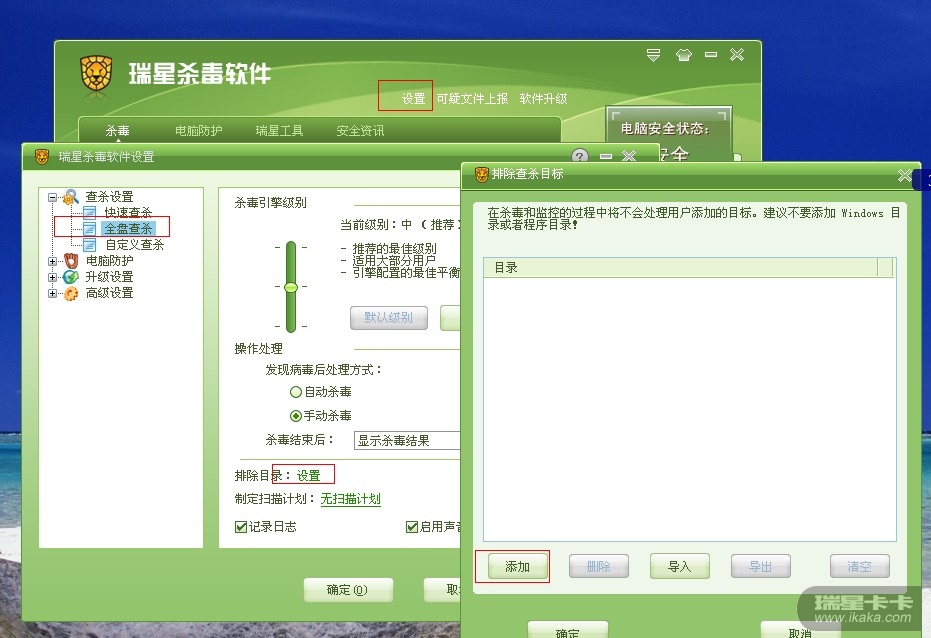Viewport: 931px width, 638px height.
Task: Click the Rising lion shield logo
Action: [x=96, y=74]
